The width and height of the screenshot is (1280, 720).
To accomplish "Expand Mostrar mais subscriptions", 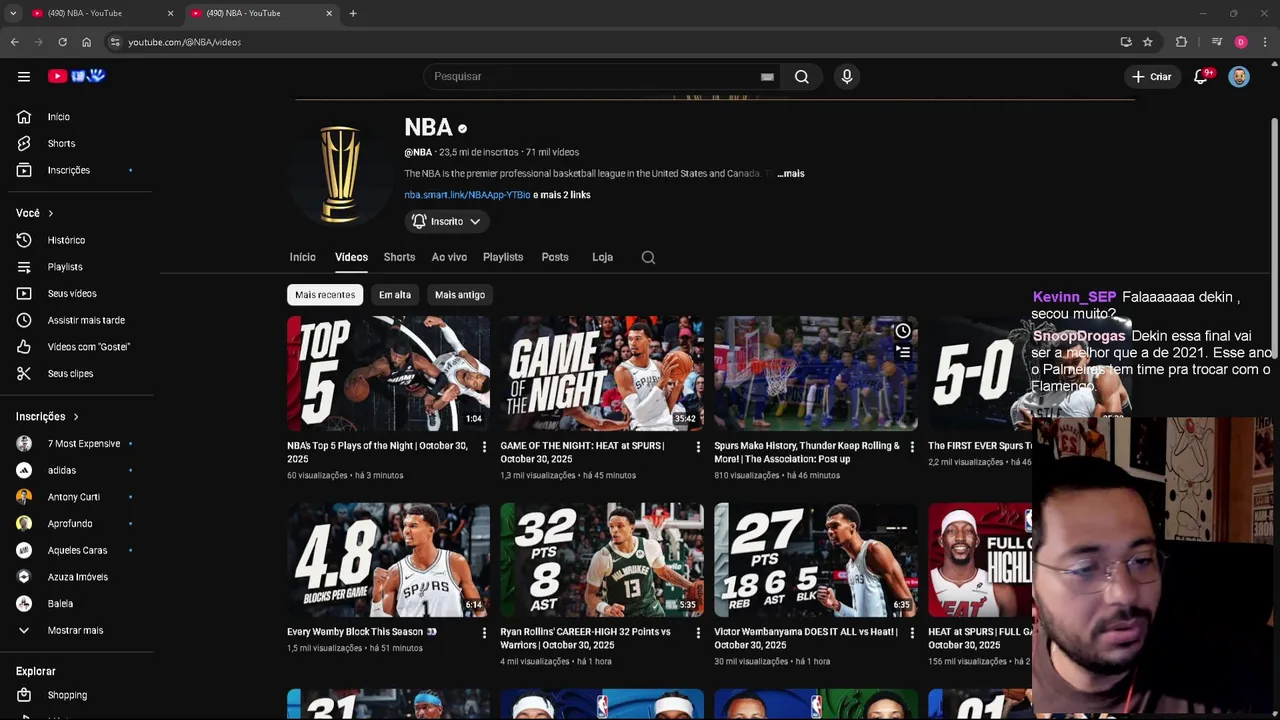I will click(x=77, y=630).
